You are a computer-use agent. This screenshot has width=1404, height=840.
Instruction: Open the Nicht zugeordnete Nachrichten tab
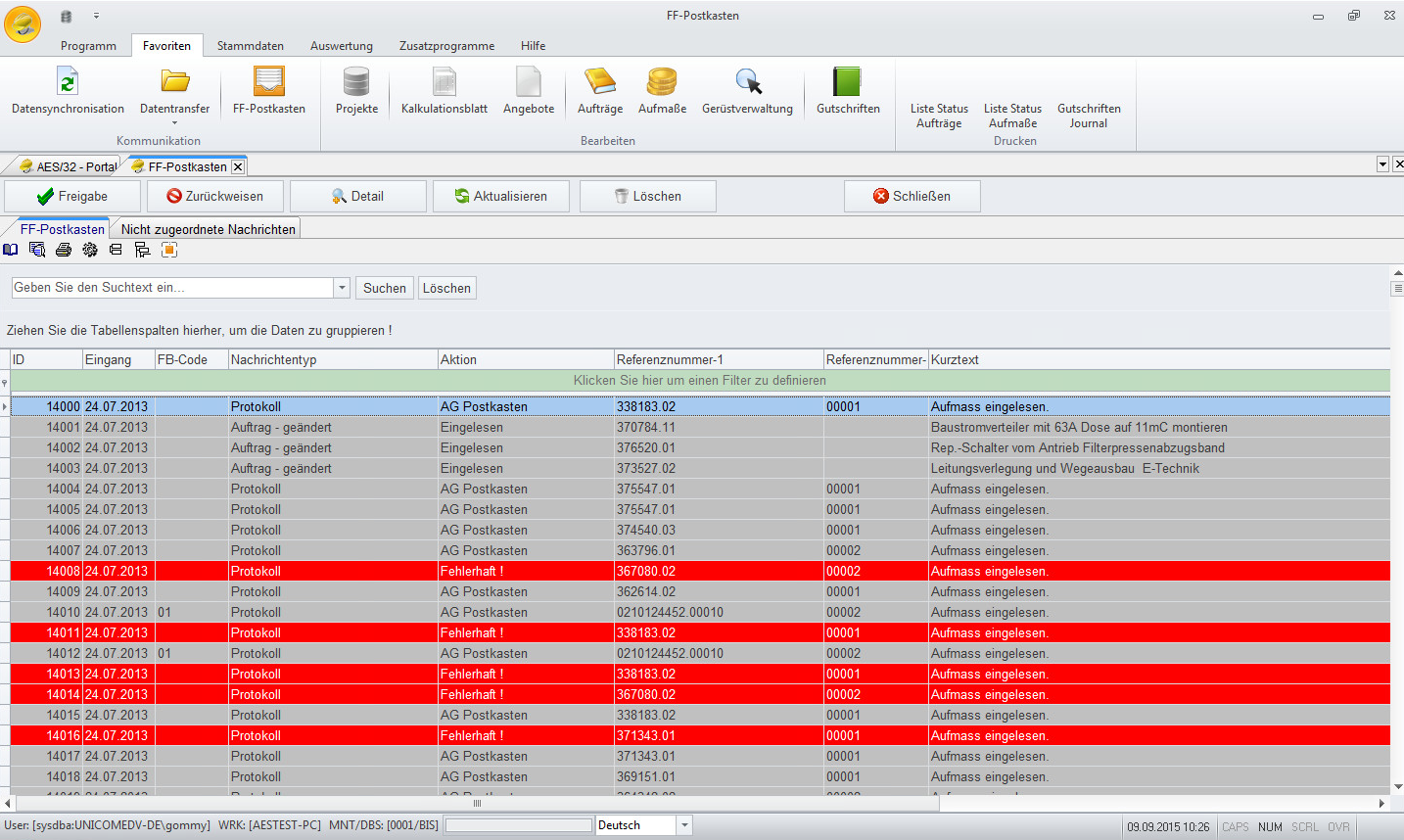click(x=208, y=229)
